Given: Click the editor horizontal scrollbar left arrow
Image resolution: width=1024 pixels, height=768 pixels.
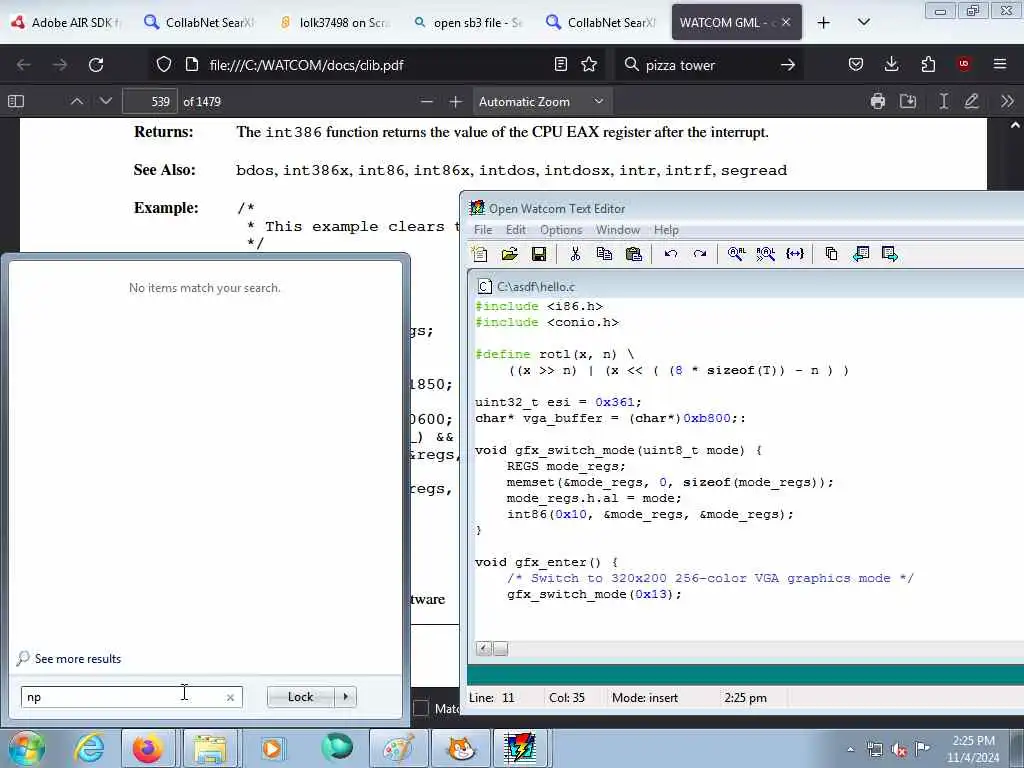Looking at the screenshot, I should click(484, 648).
